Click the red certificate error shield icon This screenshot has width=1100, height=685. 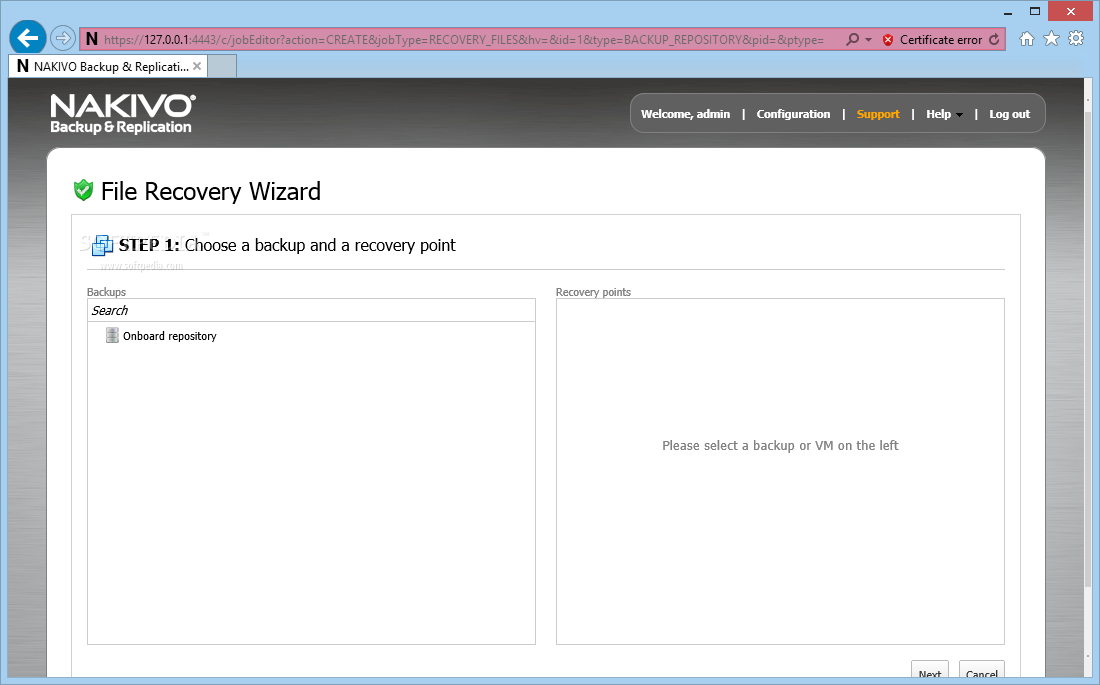887,40
